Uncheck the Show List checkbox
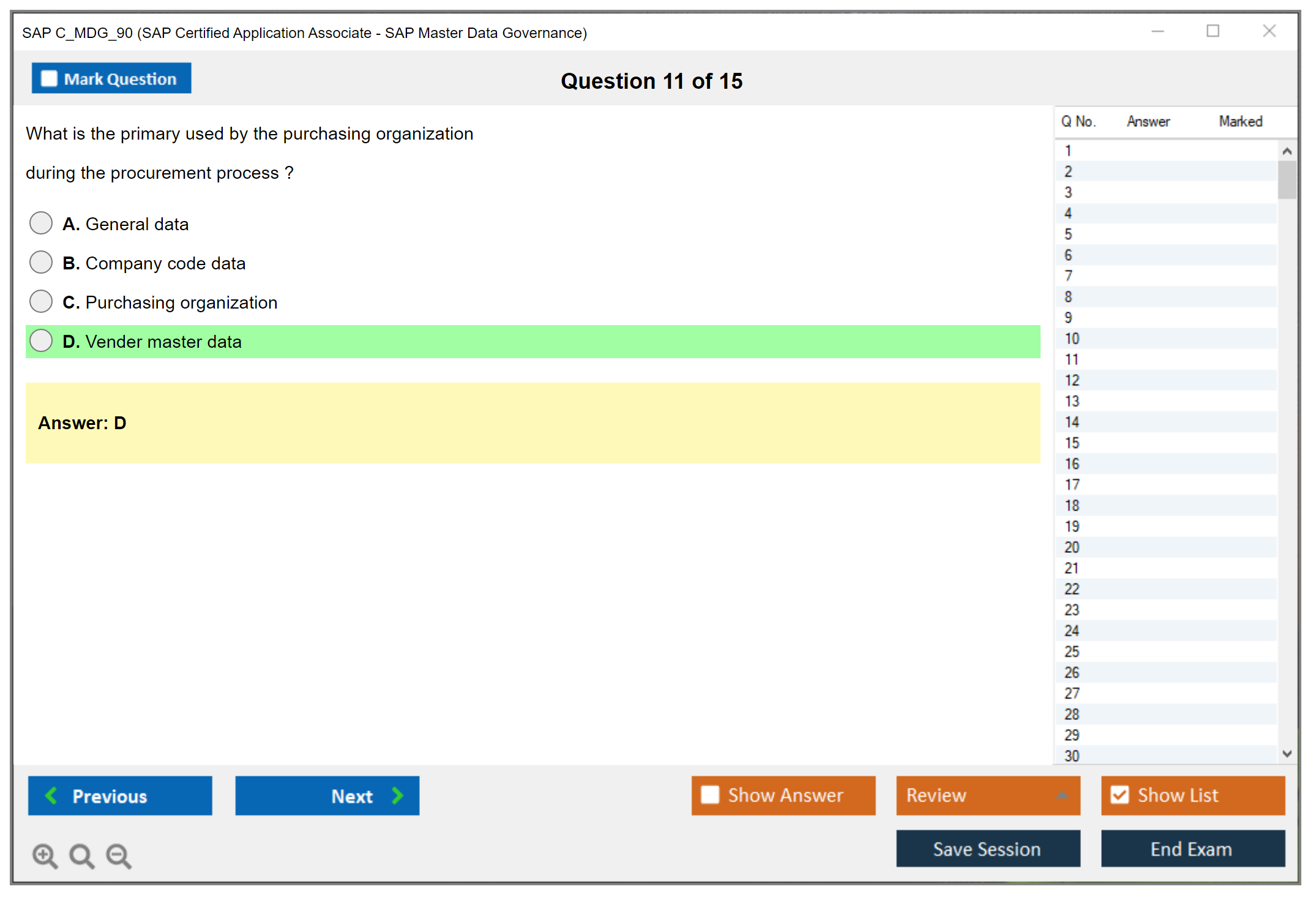Image resolution: width=1316 pixels, height=900 pixels. click(x=1120, y=795)
